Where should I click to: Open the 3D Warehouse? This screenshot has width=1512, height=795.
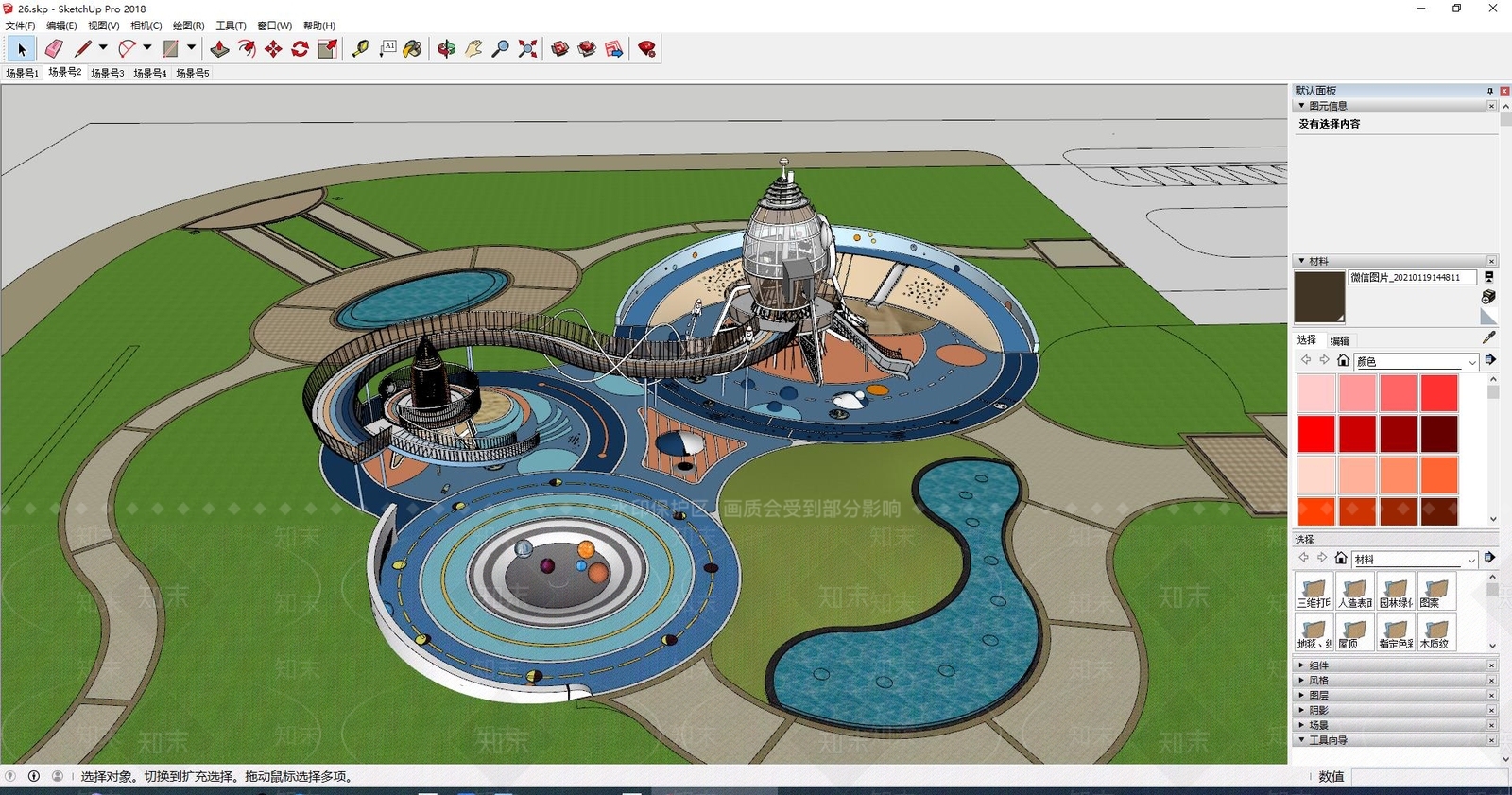click(x=560, y=49)
